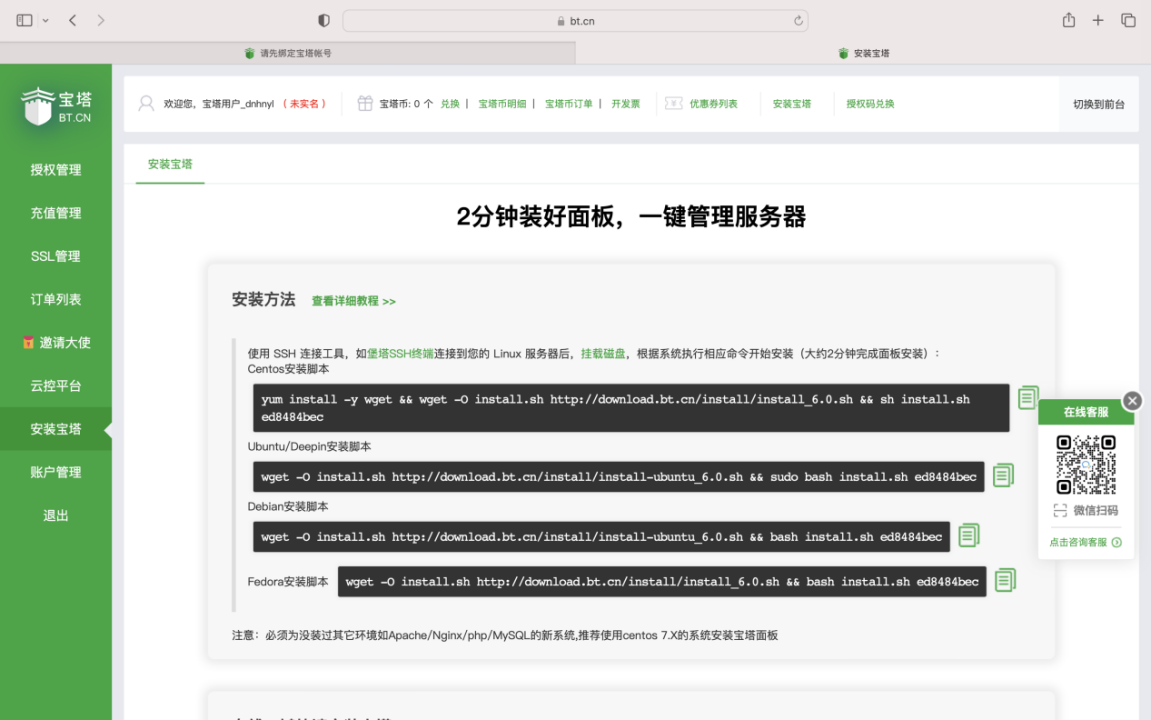Click 切换到前台 button
Viewport: 1151px width, 720px height.
(x=1098, y=104)
